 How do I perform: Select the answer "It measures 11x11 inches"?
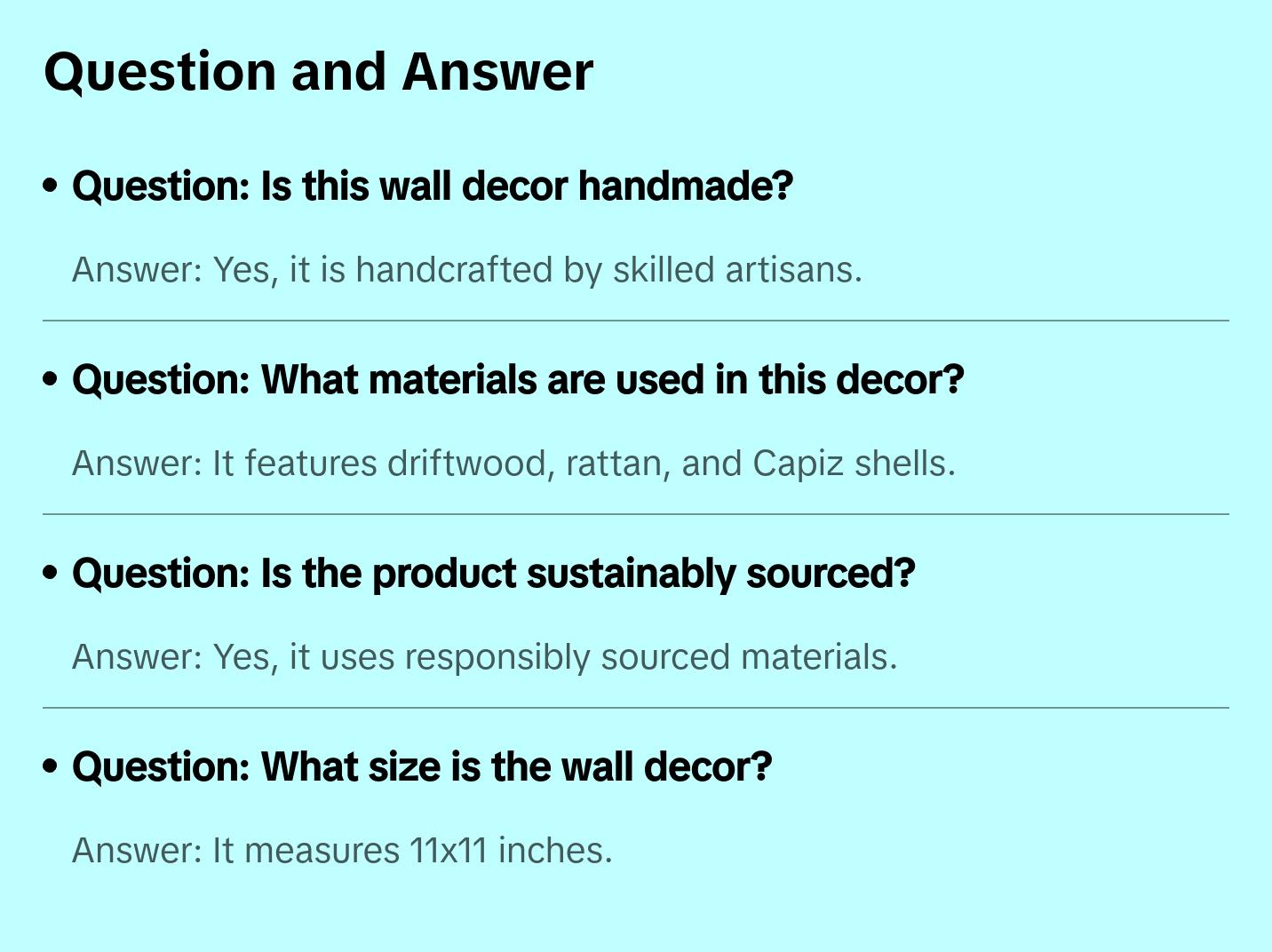[342, 851]
